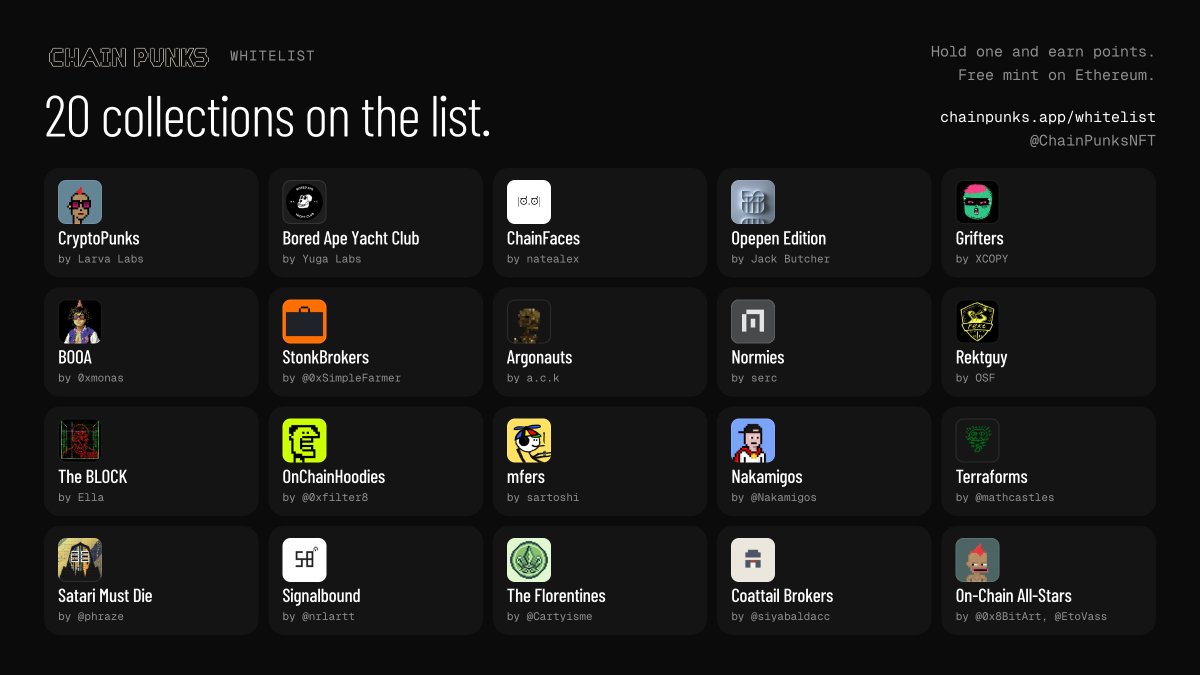Click the 'by @0x8BitArt, @EtoVass' creator text
1200x675 pixels.
(1032, 617)
